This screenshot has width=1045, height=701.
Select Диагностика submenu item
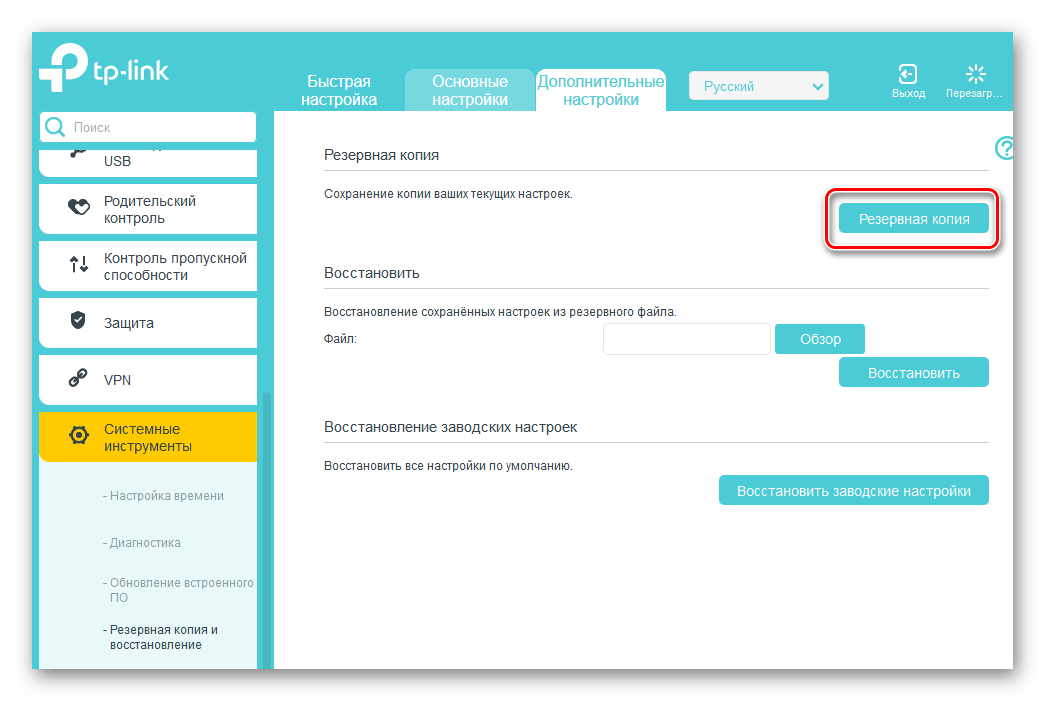click(x=145, y=543)
